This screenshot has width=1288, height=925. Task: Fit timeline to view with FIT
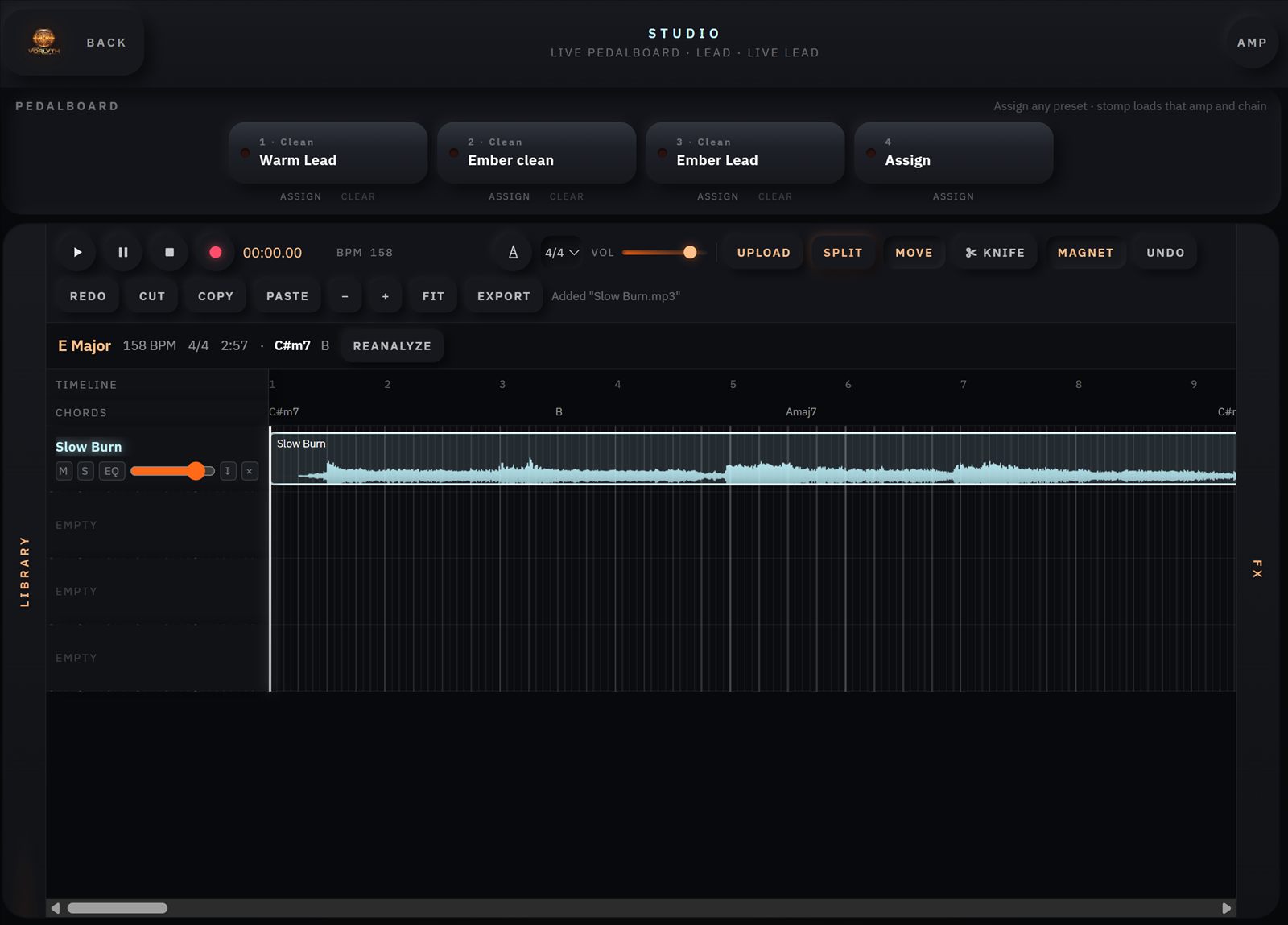pyautogui.click(x=433, y=296)
